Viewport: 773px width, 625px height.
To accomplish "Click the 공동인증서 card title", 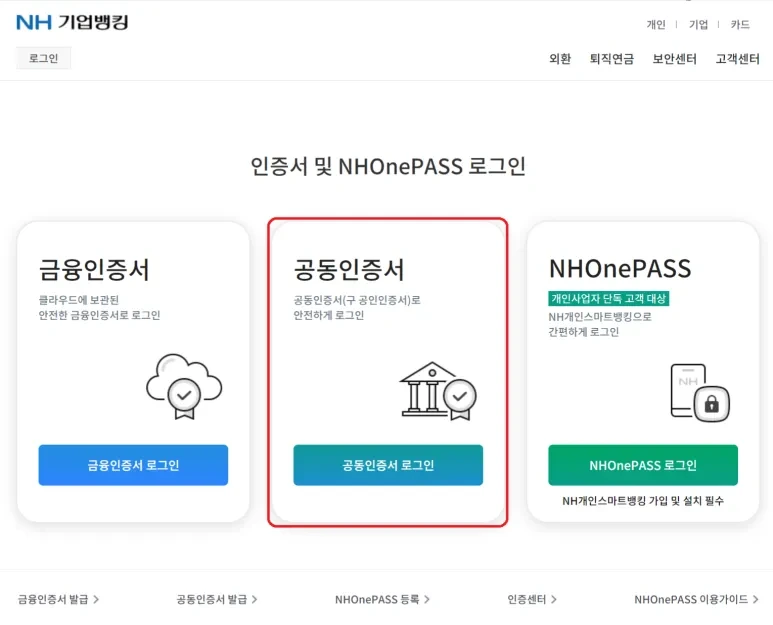I will [349, 270].
